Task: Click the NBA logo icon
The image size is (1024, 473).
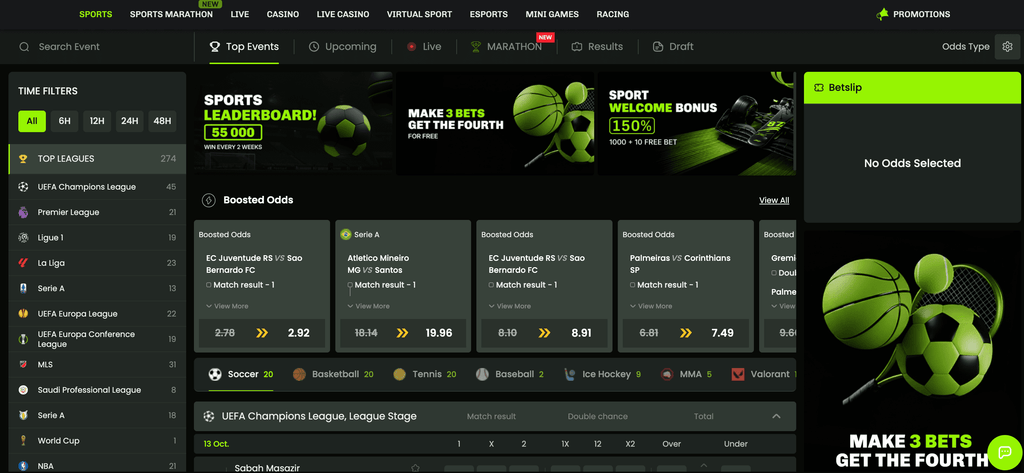Action: tap(24, 466)
